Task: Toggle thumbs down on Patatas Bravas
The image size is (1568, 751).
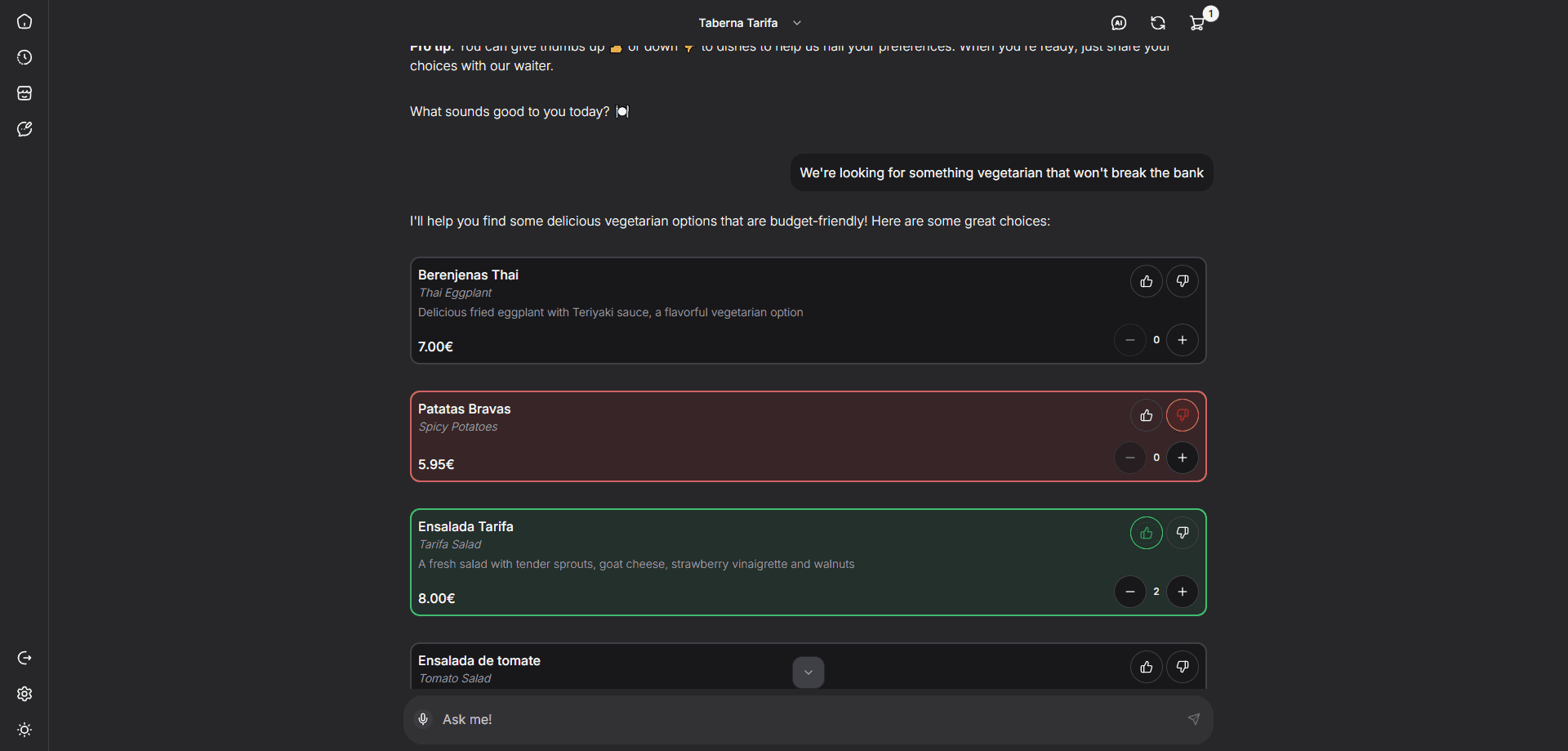Action: [x=1183, y=415]
